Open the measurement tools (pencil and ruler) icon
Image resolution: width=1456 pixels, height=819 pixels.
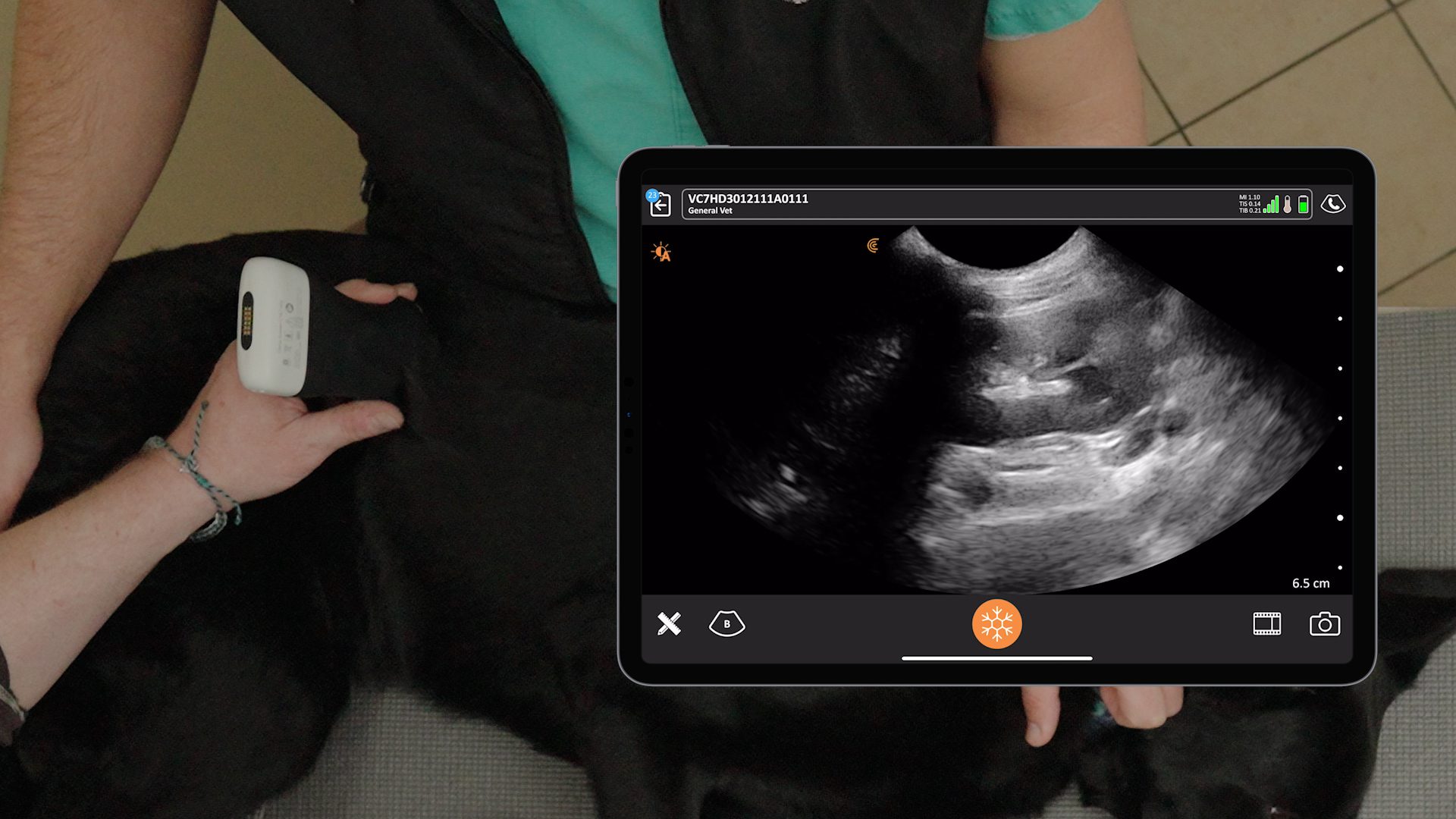pyautogui.click(x=669, y=624)
